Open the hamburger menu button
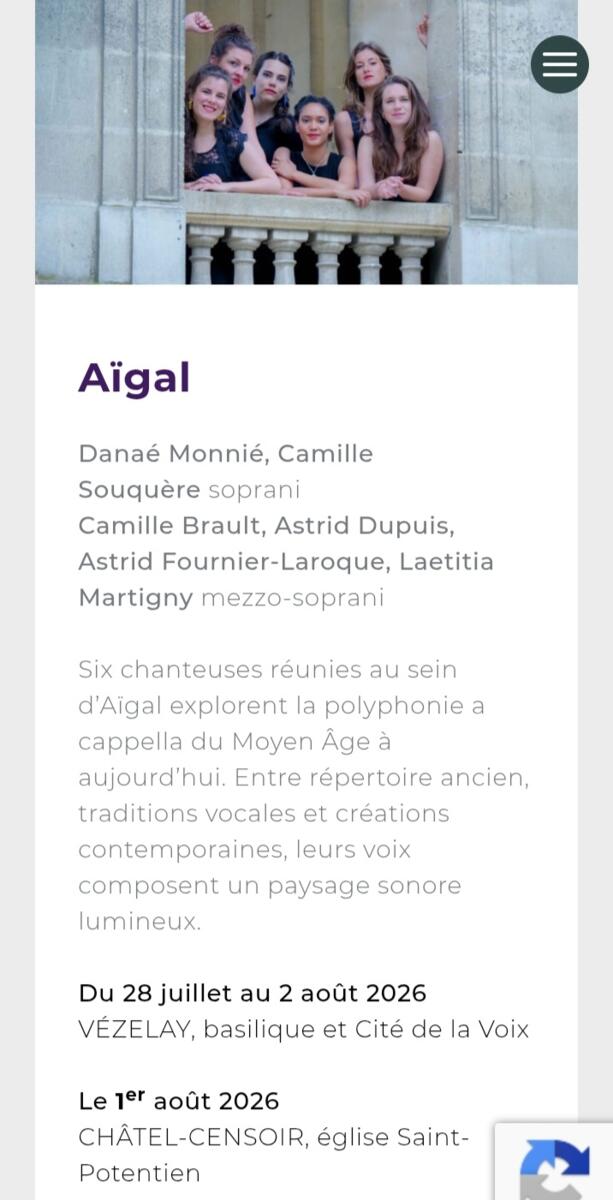Image resolution: width=613 pixels, height=1200 pixels. tap(560, 64)
